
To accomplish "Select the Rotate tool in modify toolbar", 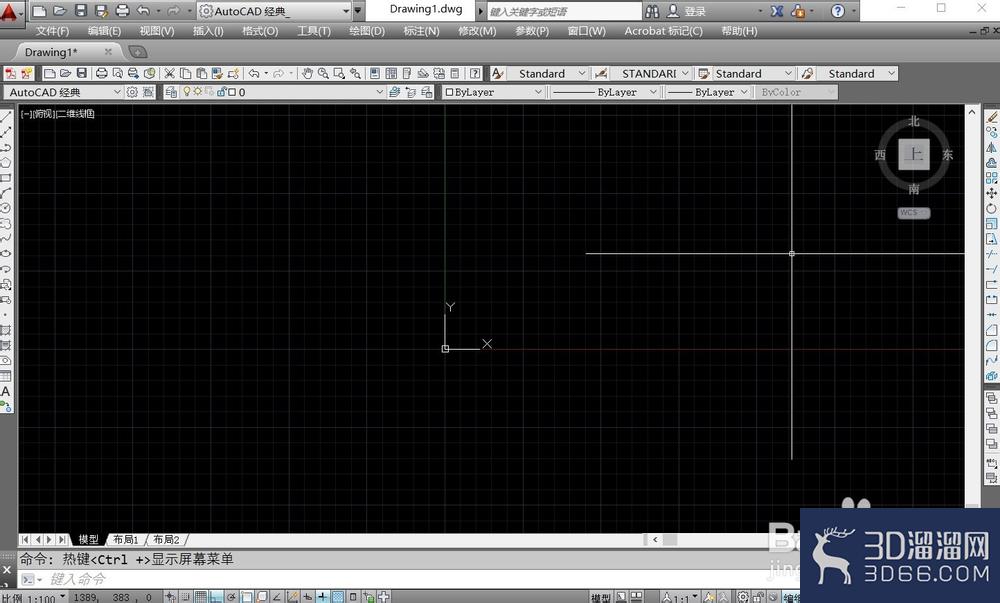I will coord(991,208).
